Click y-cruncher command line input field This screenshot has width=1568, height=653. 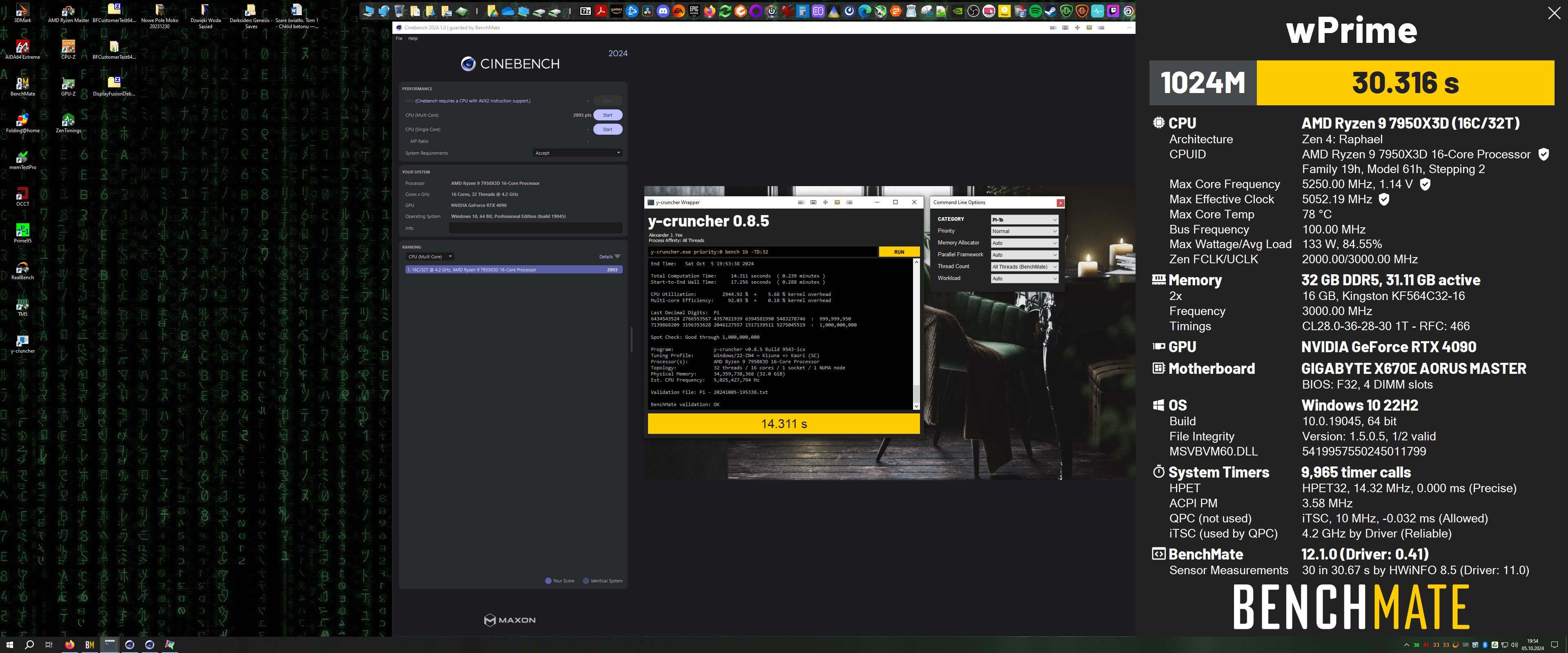pos(763,252)
